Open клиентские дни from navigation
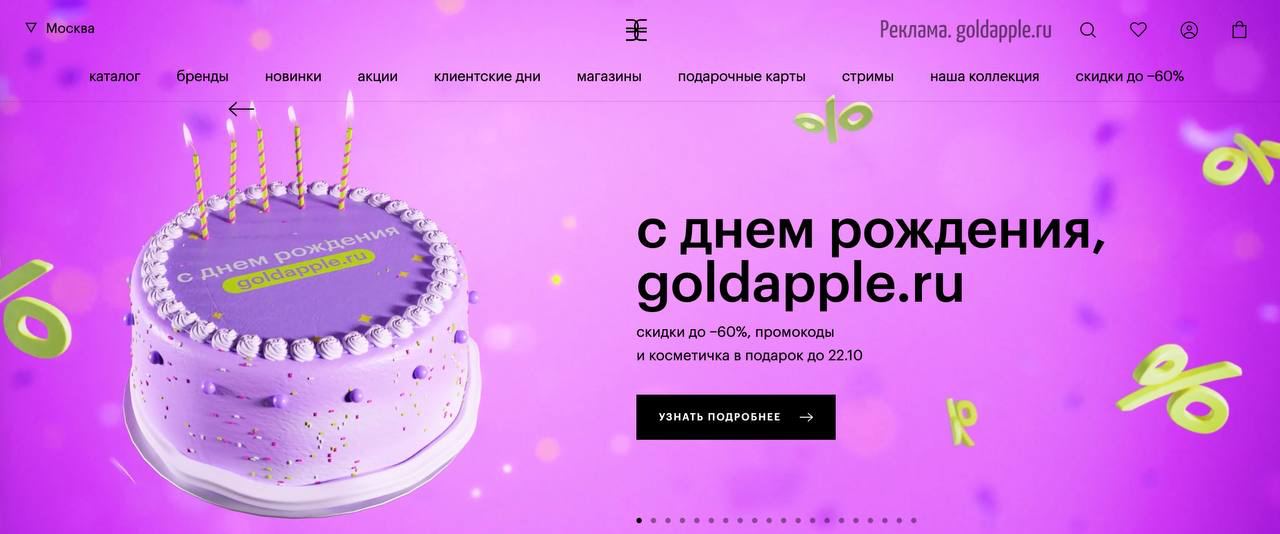1280x534 pixels. [487, 76]
